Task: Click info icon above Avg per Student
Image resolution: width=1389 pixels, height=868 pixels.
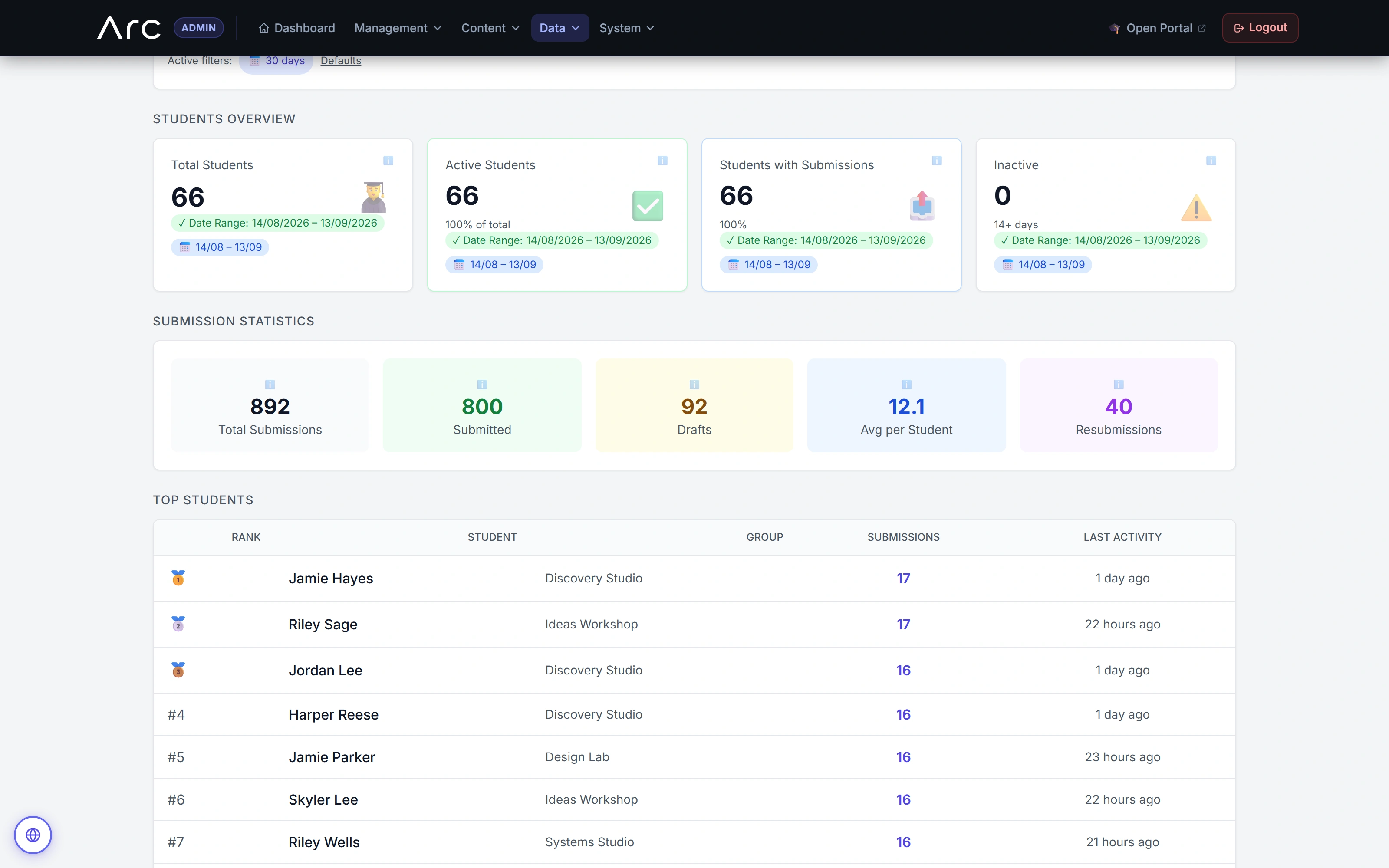Action: coord(906,384)
